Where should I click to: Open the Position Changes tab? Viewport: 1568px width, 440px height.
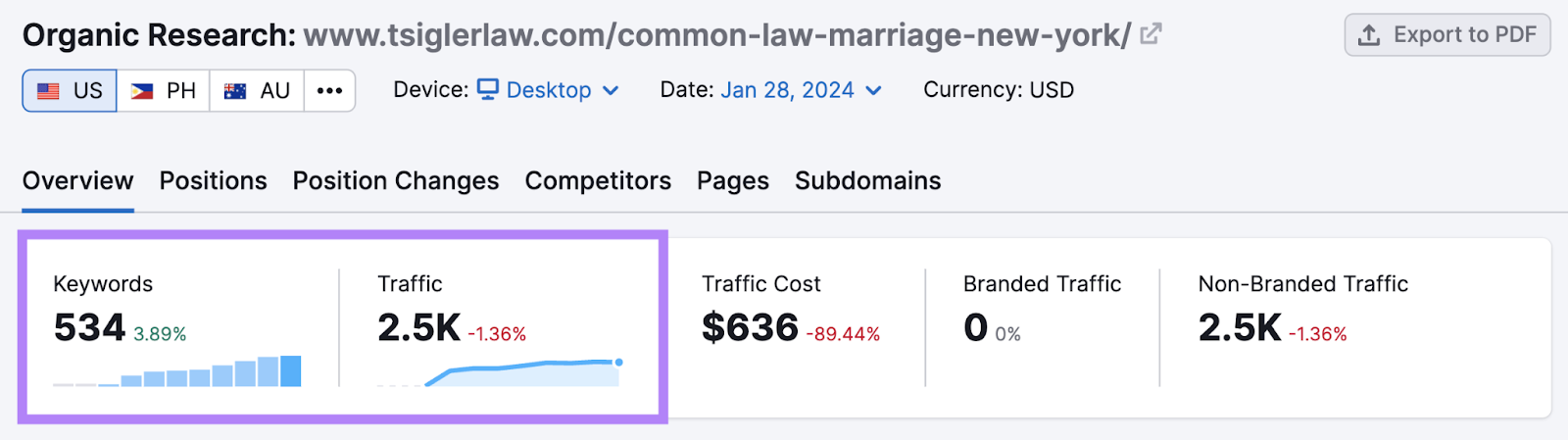pos(396,181)
